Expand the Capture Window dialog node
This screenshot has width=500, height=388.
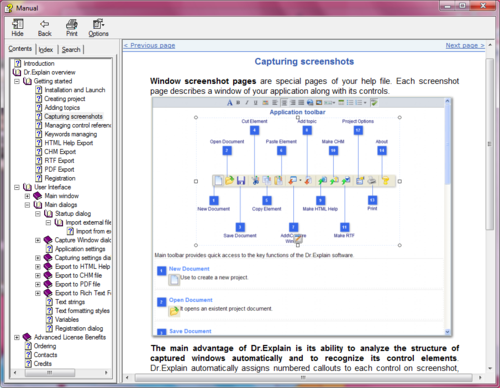click(38, 240)
